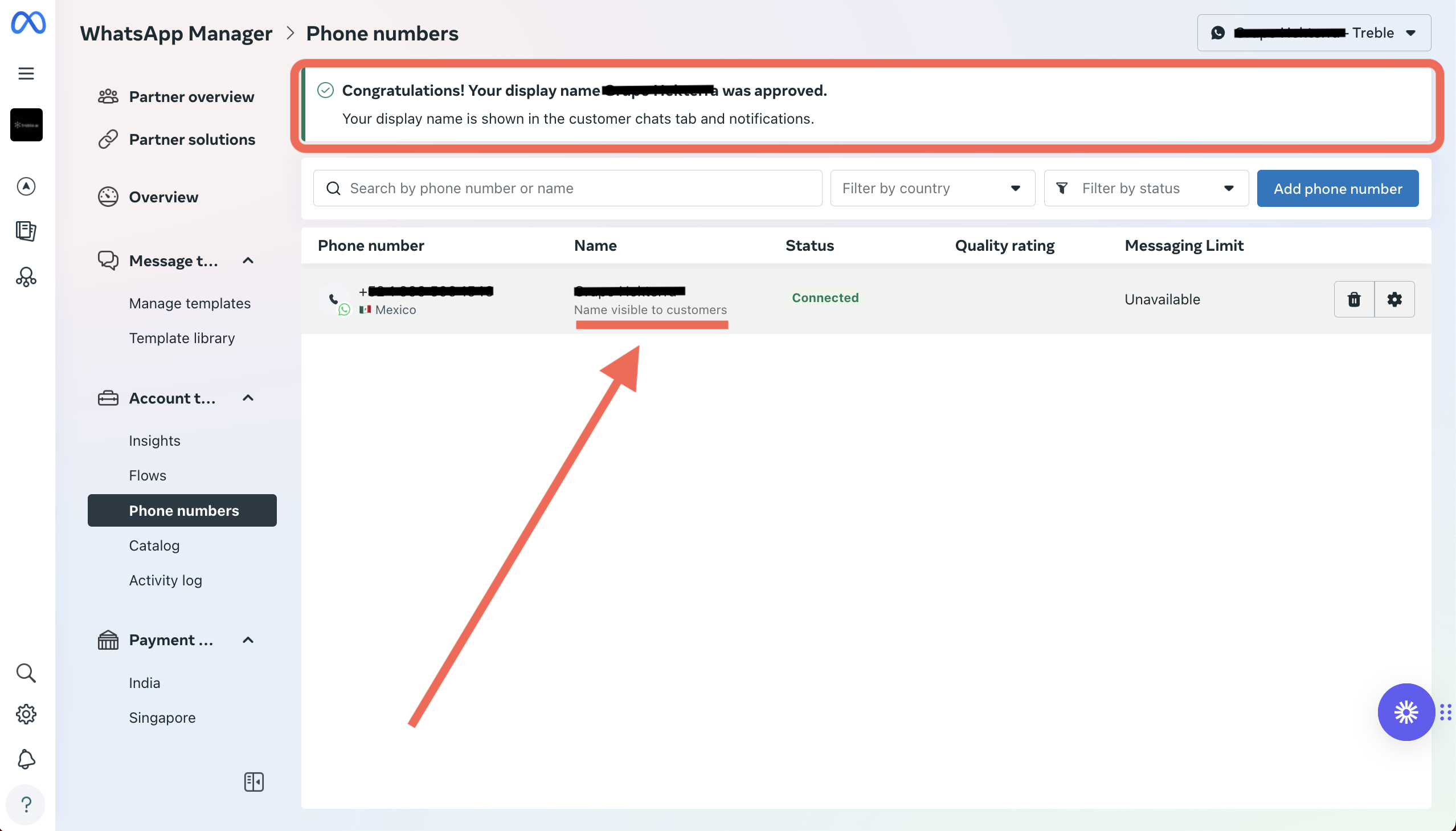Click 'Name visible to customers' text

(x=650, y=309)
